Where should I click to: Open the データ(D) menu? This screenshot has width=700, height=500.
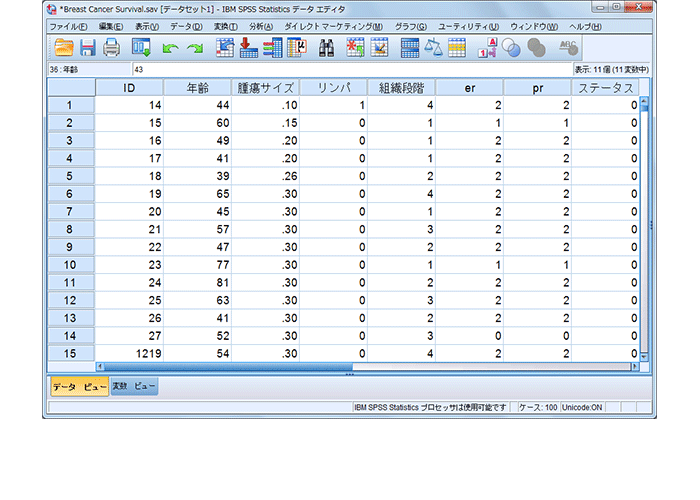[186, 27]
